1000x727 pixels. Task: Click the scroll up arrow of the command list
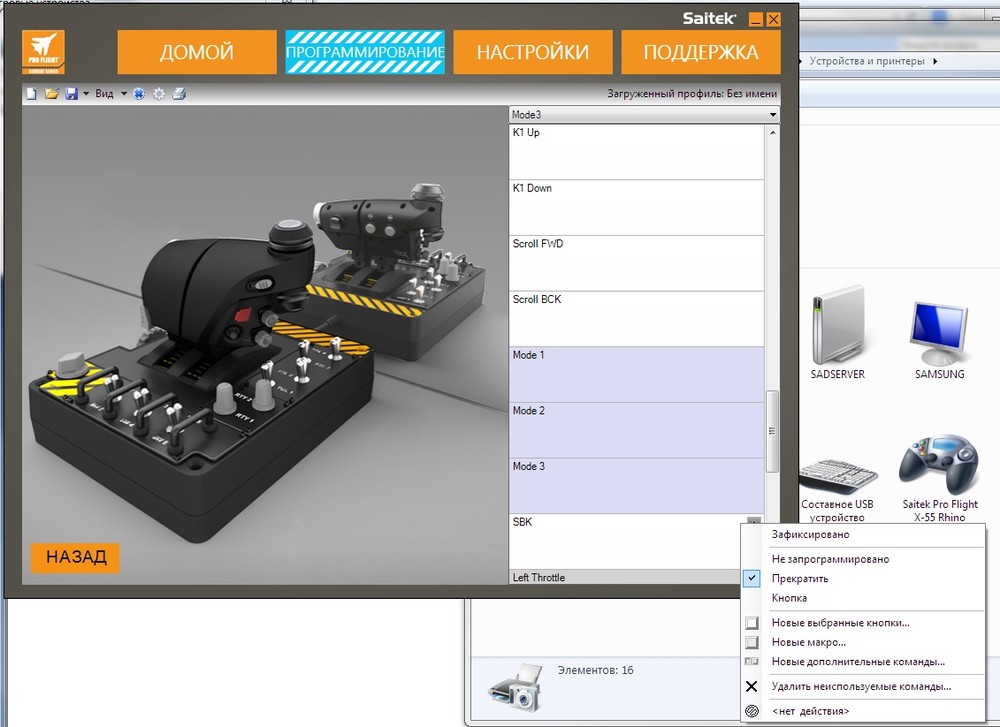pos(772,133)
